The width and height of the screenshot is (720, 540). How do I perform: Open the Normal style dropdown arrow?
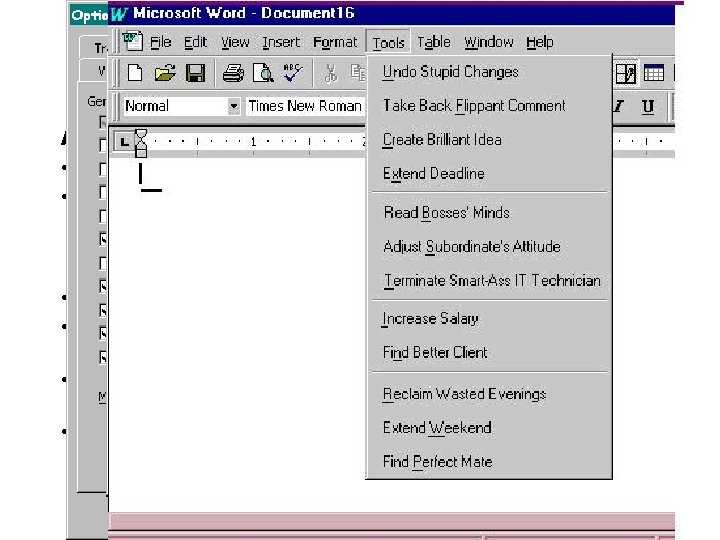(234, 106)
